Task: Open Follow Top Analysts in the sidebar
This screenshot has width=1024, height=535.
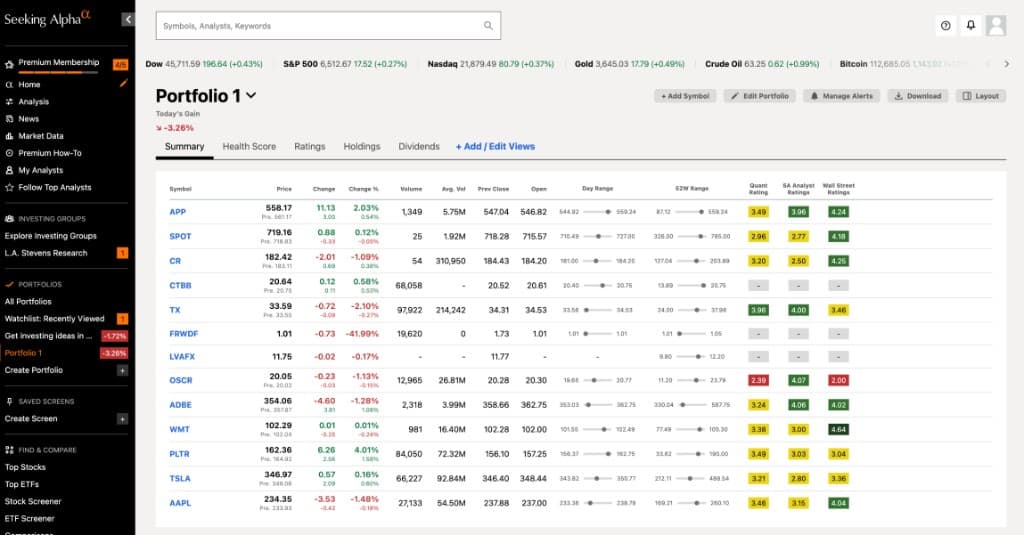Action: (x=55, y=187)
